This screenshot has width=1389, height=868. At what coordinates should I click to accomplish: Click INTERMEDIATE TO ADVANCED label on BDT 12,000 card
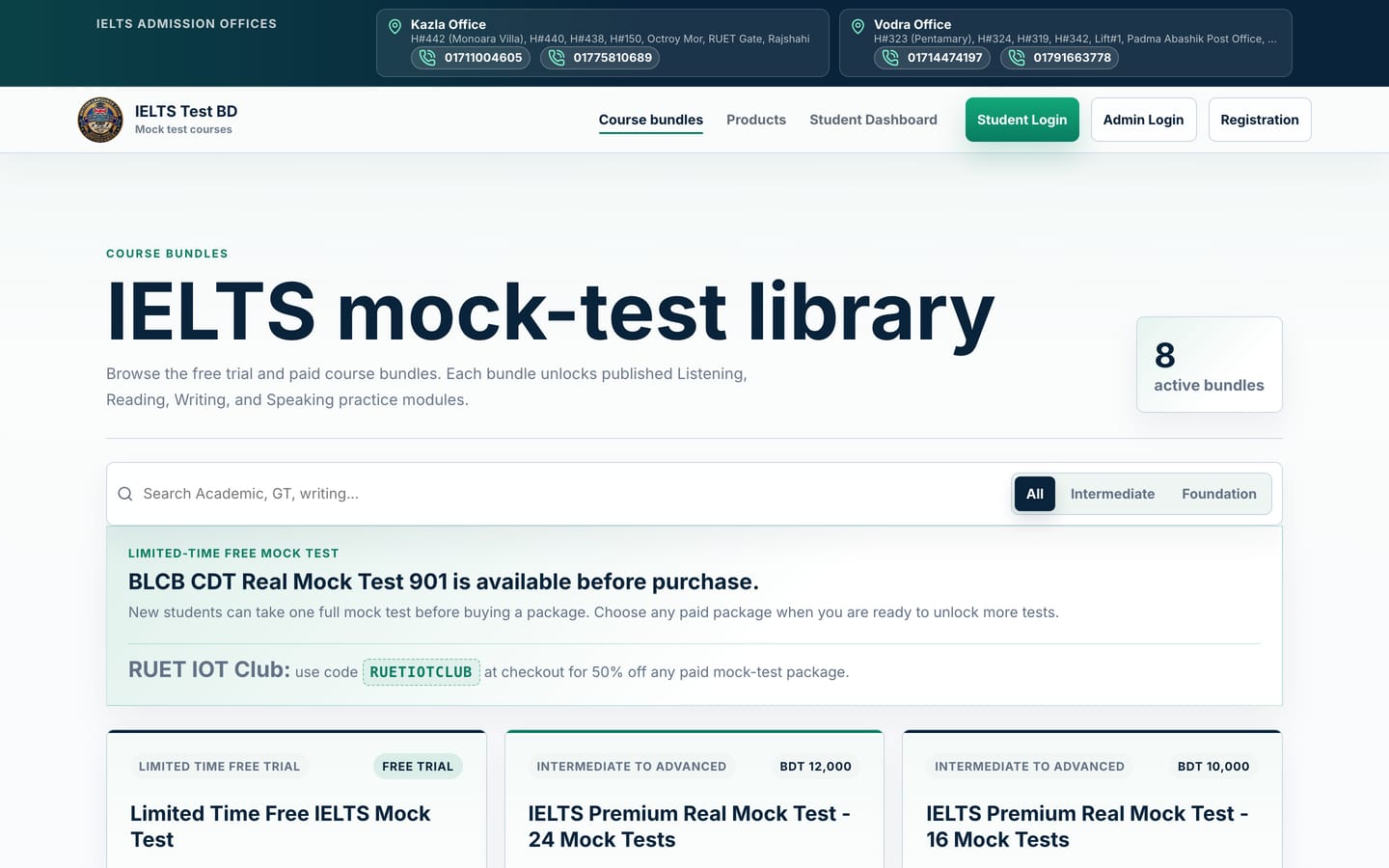632,767
